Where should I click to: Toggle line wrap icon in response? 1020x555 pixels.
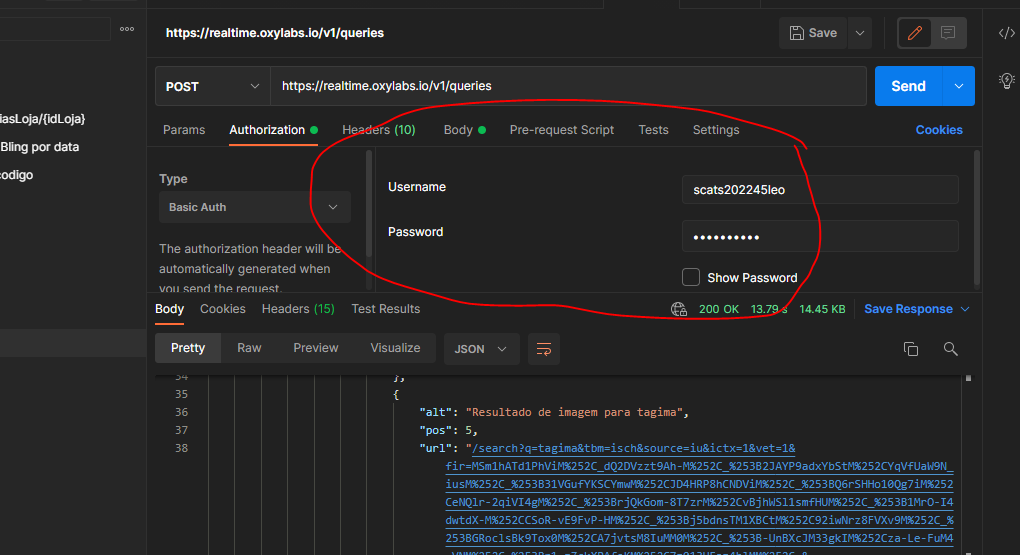544,349
